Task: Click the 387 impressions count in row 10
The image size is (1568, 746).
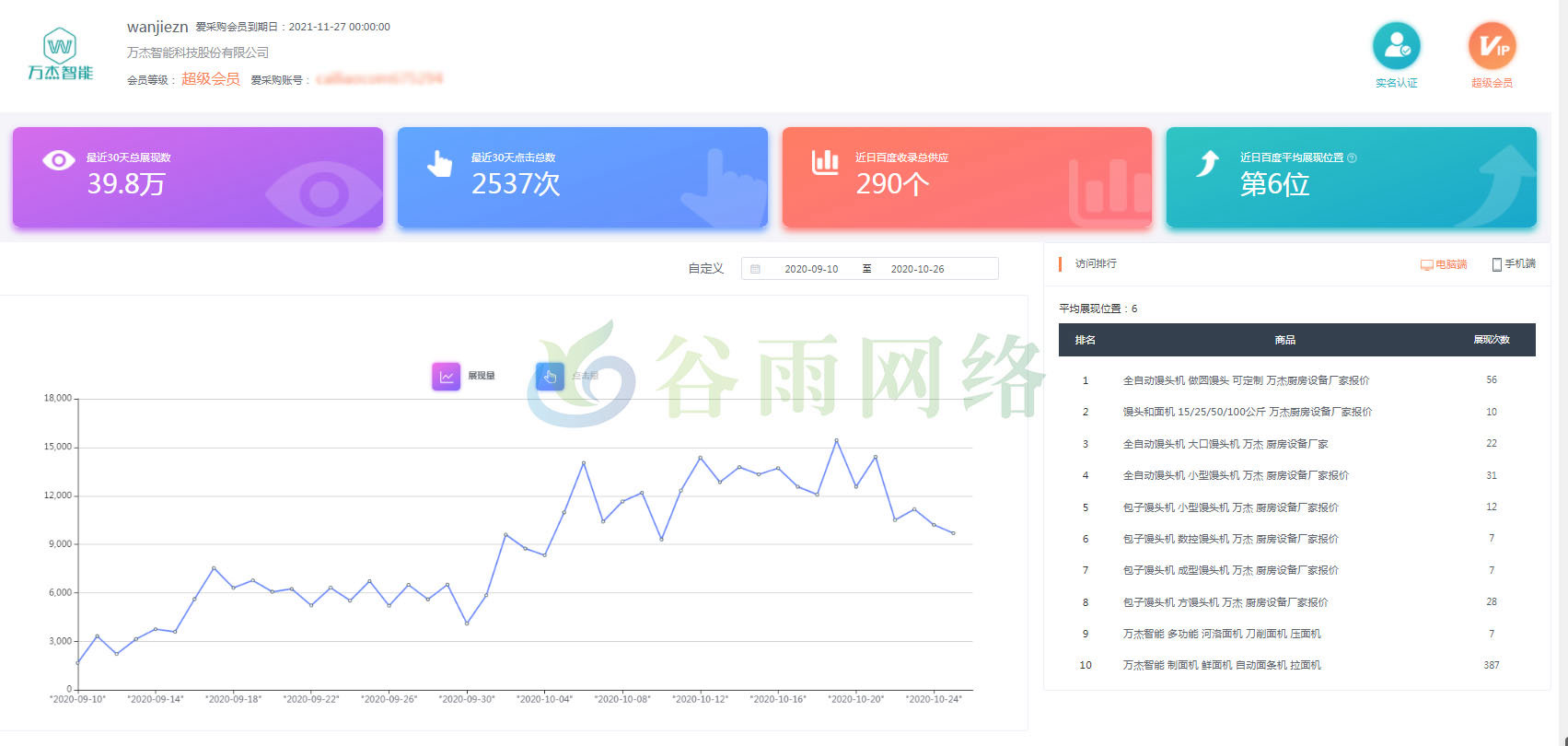Action: pos(1492,665)
